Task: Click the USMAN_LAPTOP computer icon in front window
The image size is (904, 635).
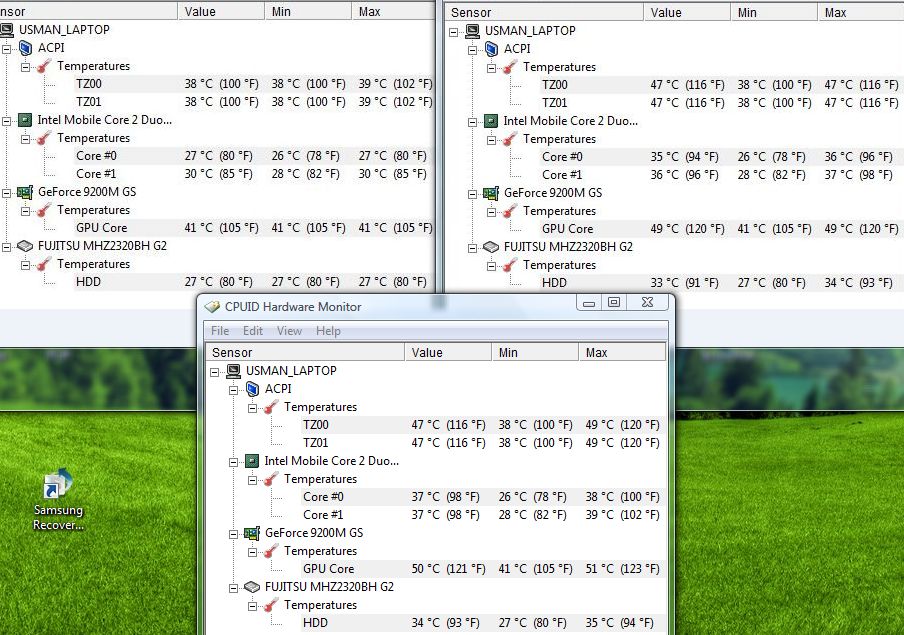Action: pyautogui.click(x=233, y=371)
